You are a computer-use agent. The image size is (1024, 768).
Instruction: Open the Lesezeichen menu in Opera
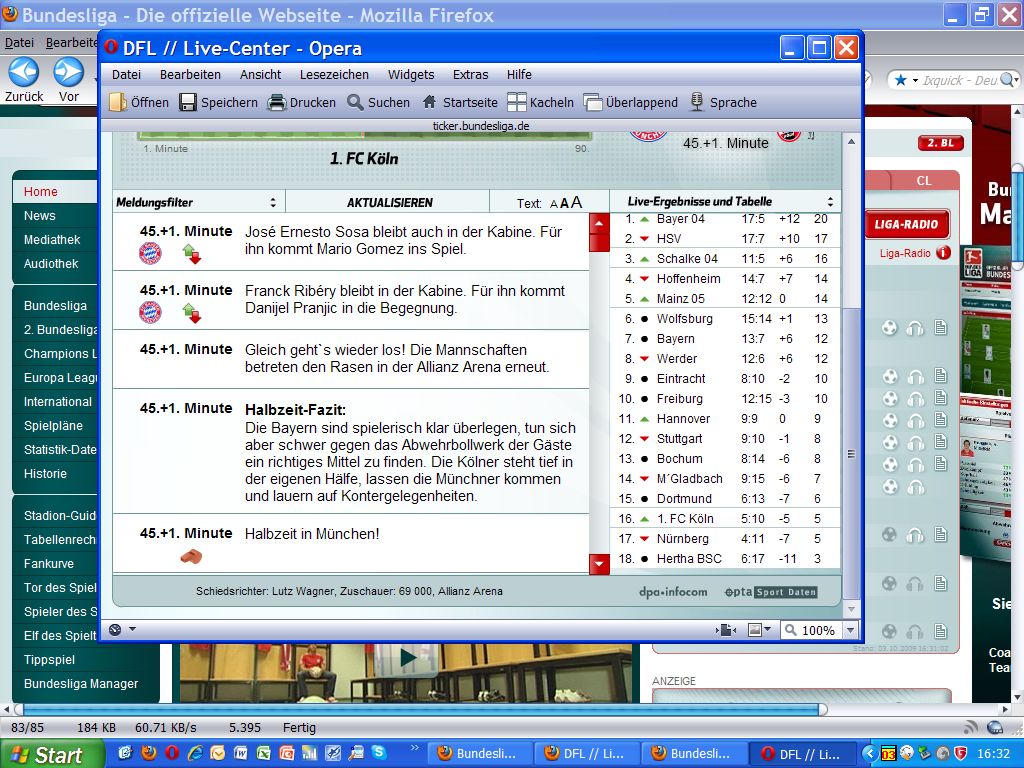pyautogui.click(x=334, y=74)
